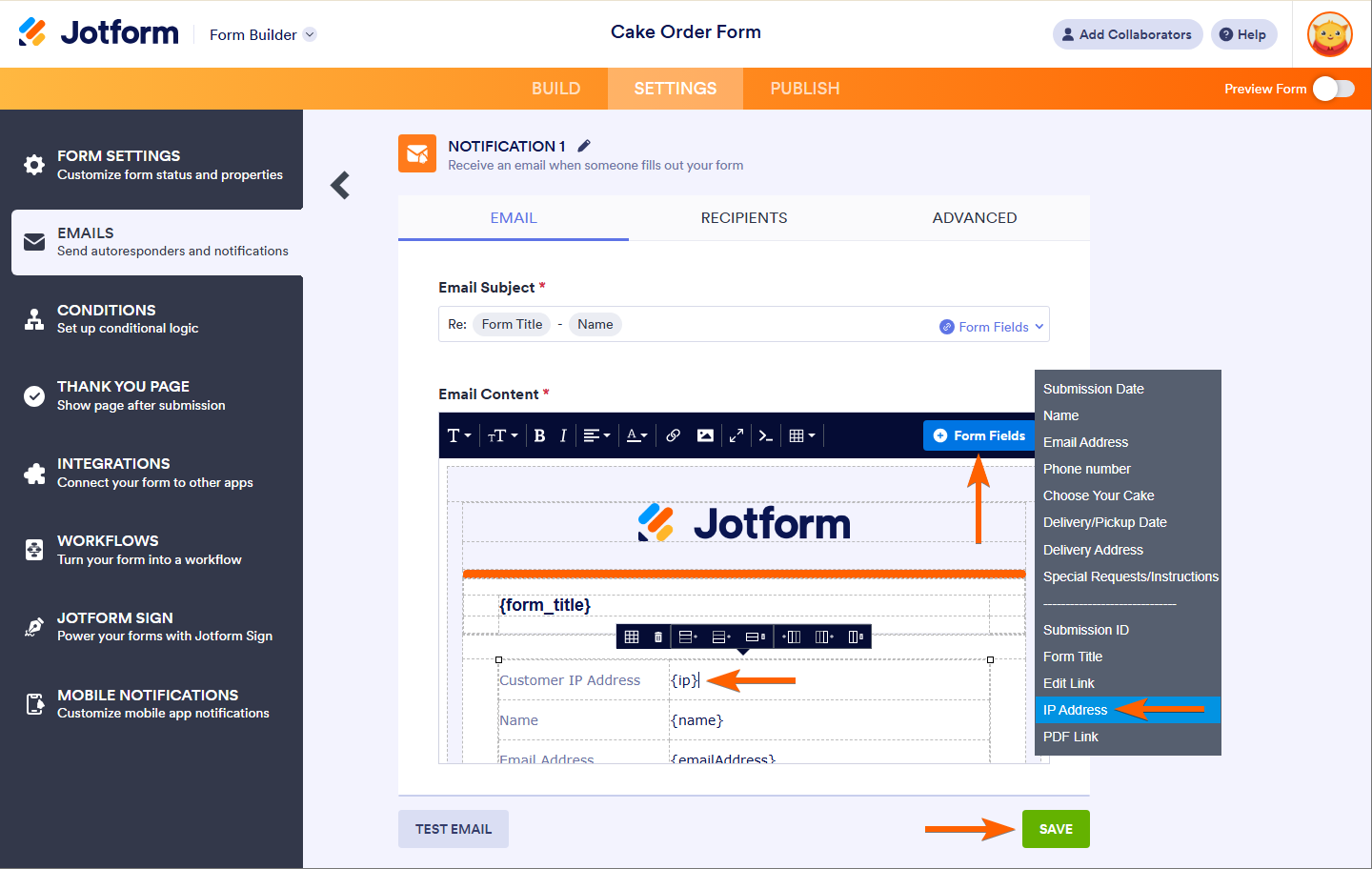Toggle italic formatting in email editor
Screen dimensions: 1372x869
(563, 435)
